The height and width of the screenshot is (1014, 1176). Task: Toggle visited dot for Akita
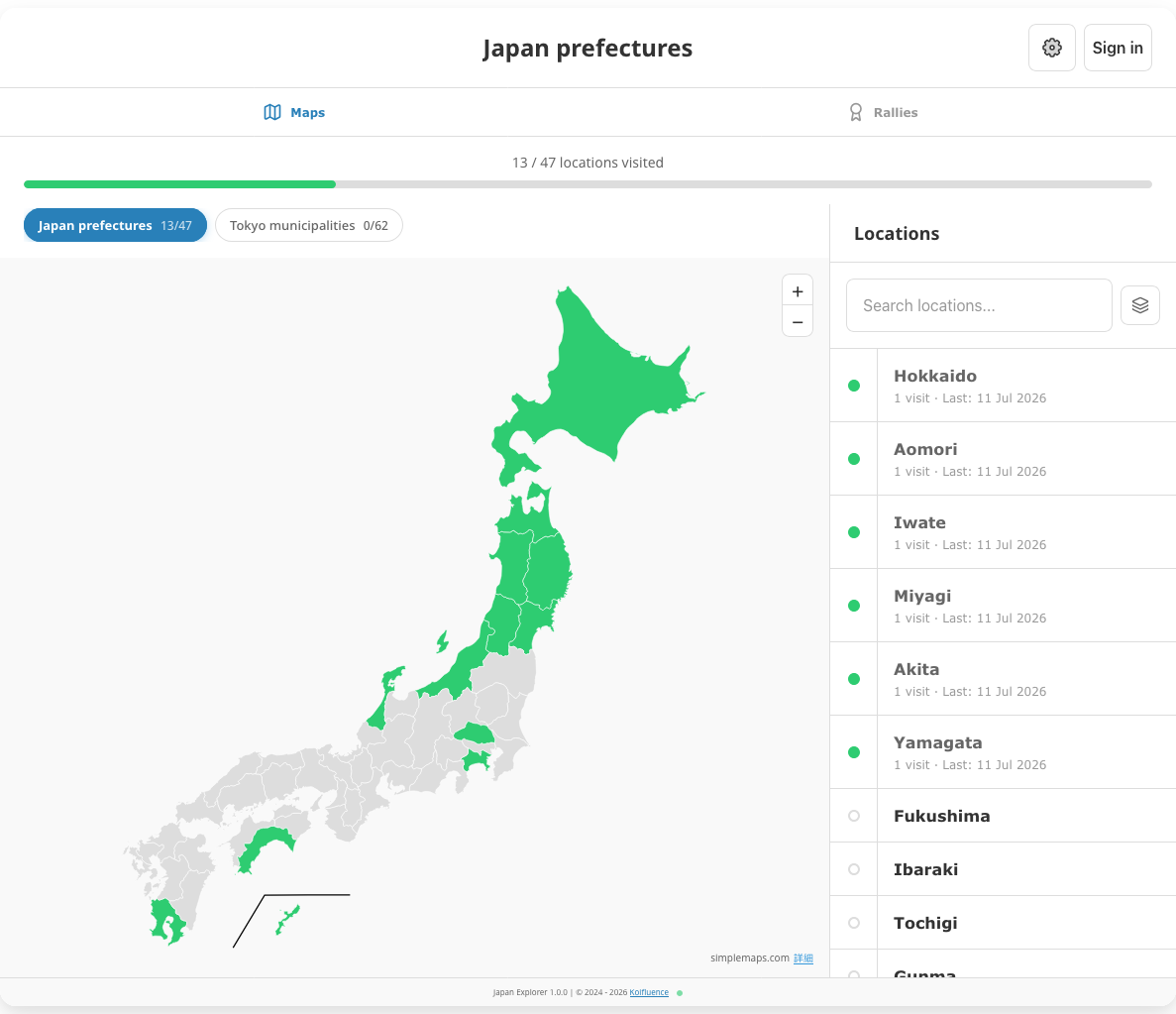853,679
